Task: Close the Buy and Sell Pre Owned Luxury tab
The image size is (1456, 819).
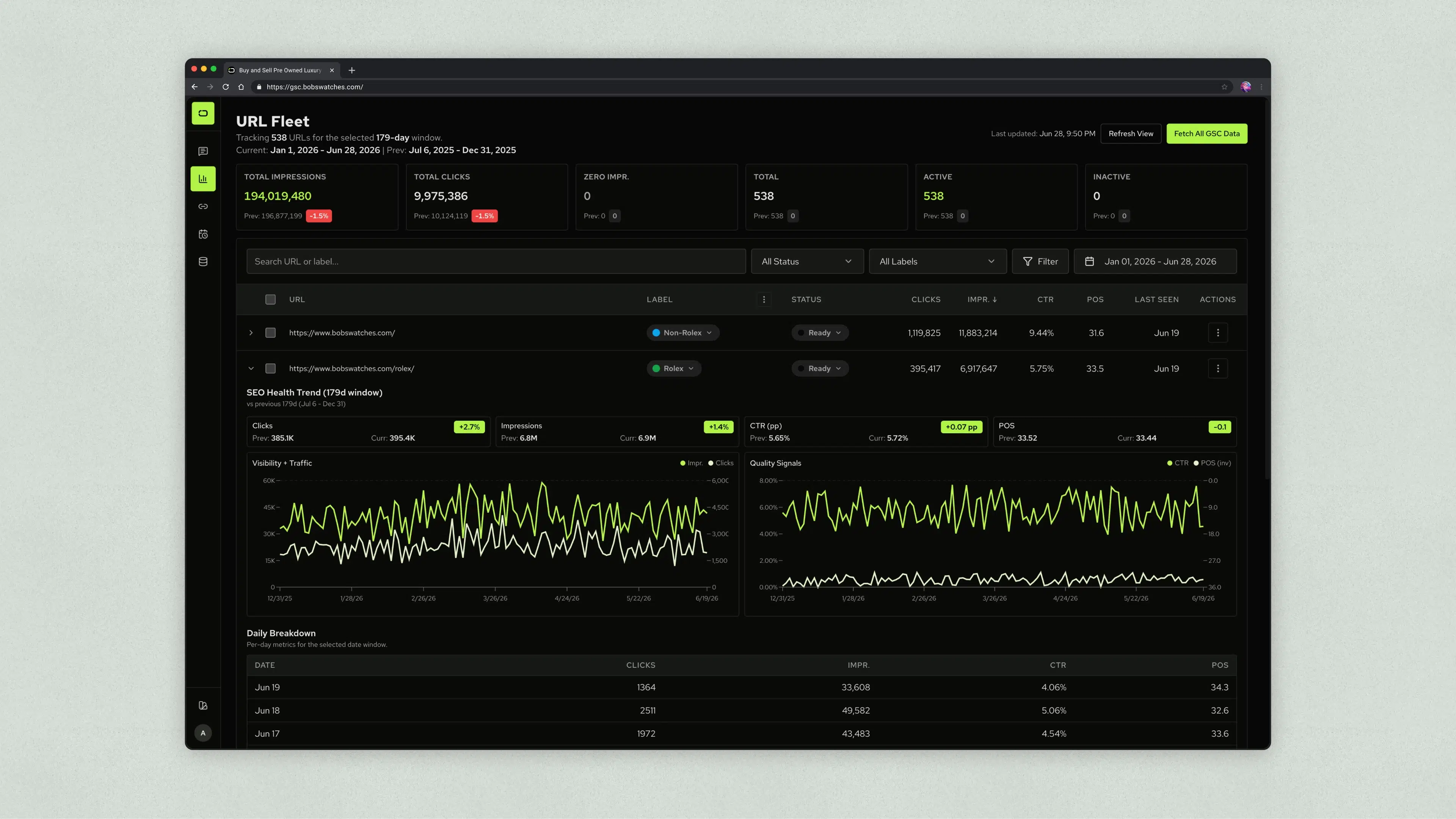Action: tap(332, 70)
